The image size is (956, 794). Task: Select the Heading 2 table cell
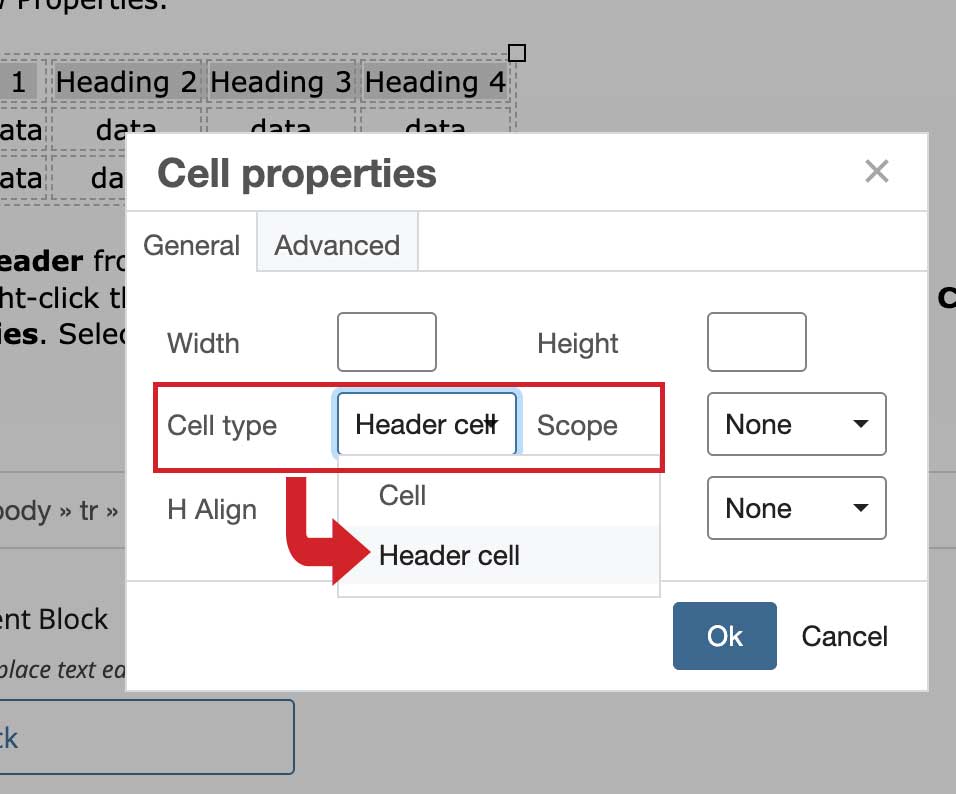click(125, 82)
